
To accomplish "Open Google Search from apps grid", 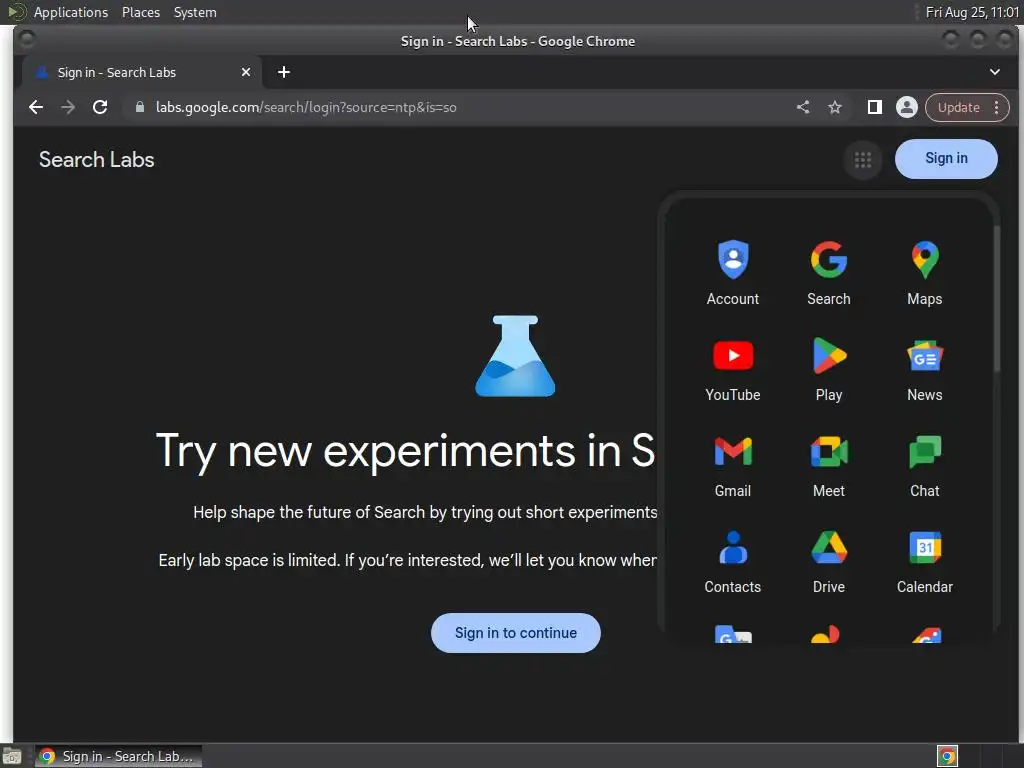I will 829,273.
